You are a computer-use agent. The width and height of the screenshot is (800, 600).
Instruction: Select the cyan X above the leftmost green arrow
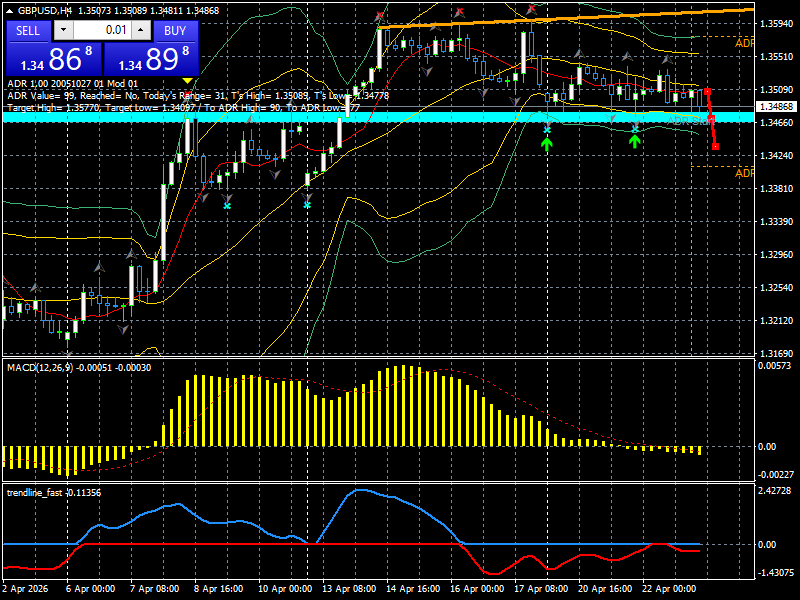coord(547,130)
